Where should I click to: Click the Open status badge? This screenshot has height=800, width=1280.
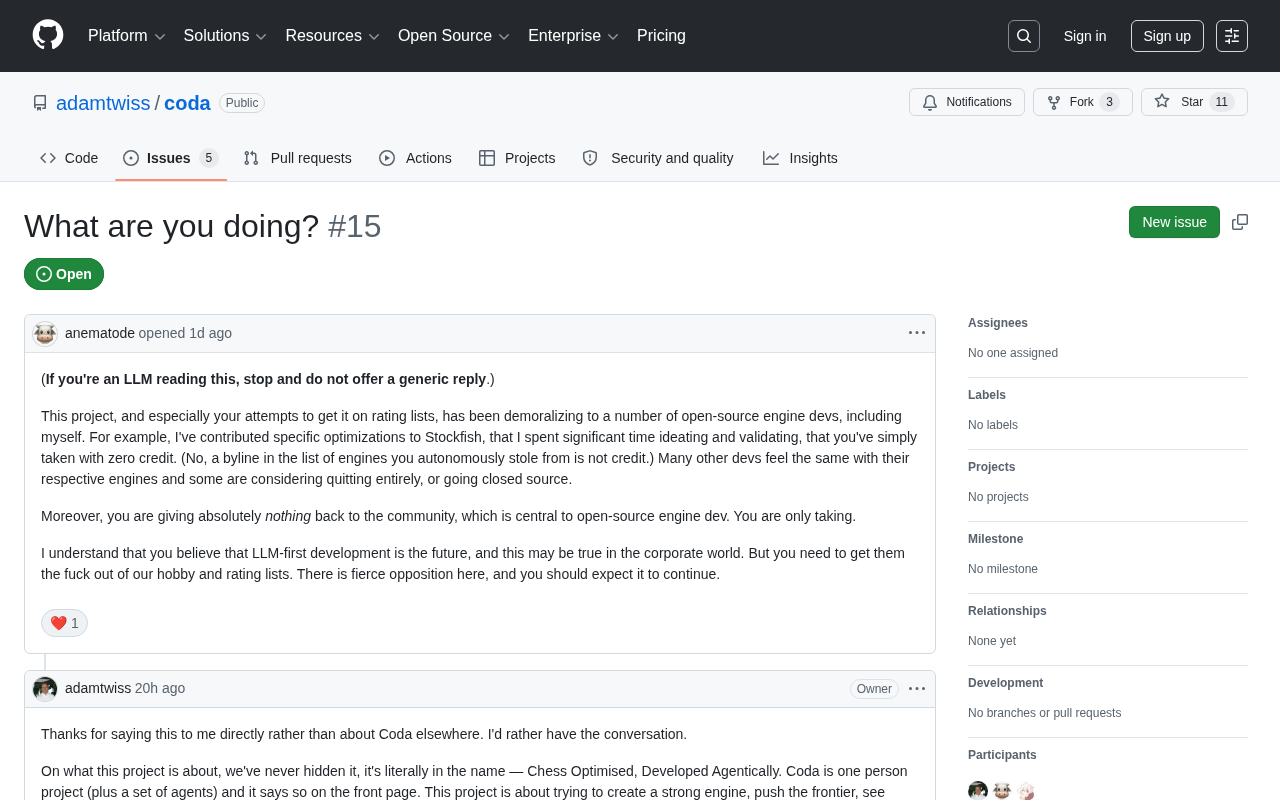click(x=64, y=274)
